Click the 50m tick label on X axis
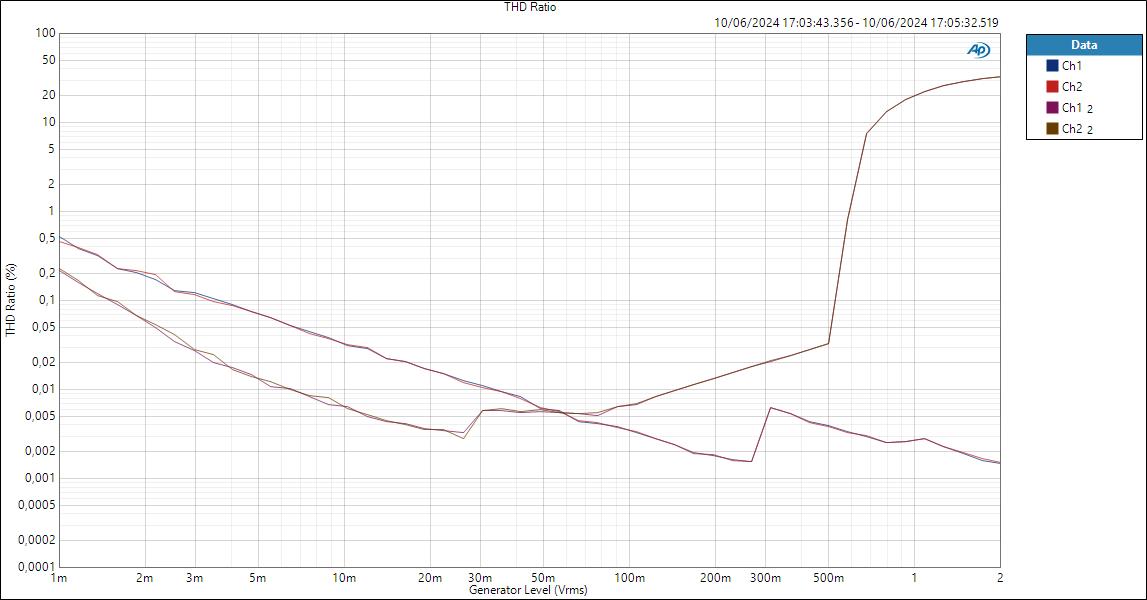 pos(543,578)
